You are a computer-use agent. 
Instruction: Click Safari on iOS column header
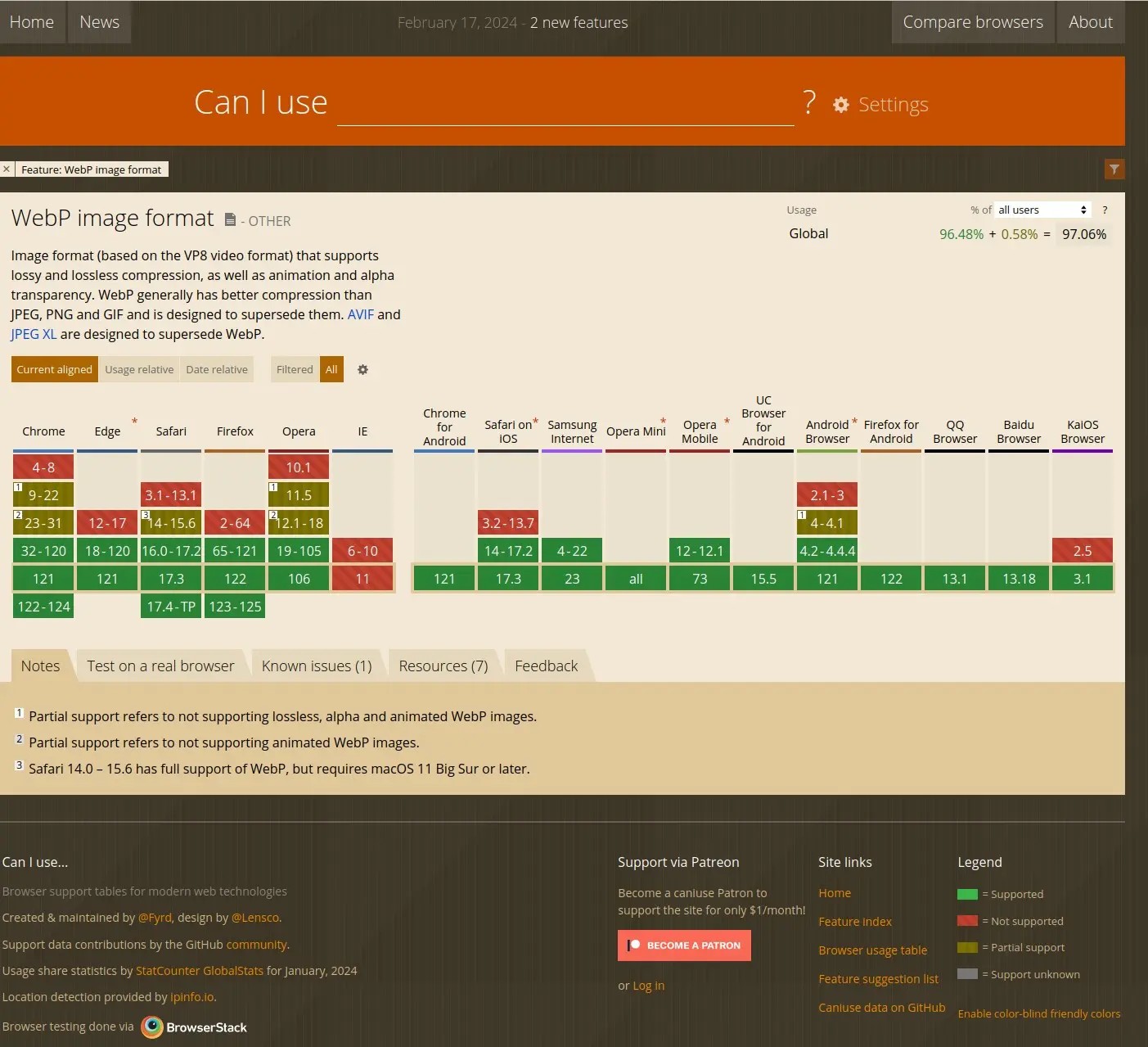(508, 431)
